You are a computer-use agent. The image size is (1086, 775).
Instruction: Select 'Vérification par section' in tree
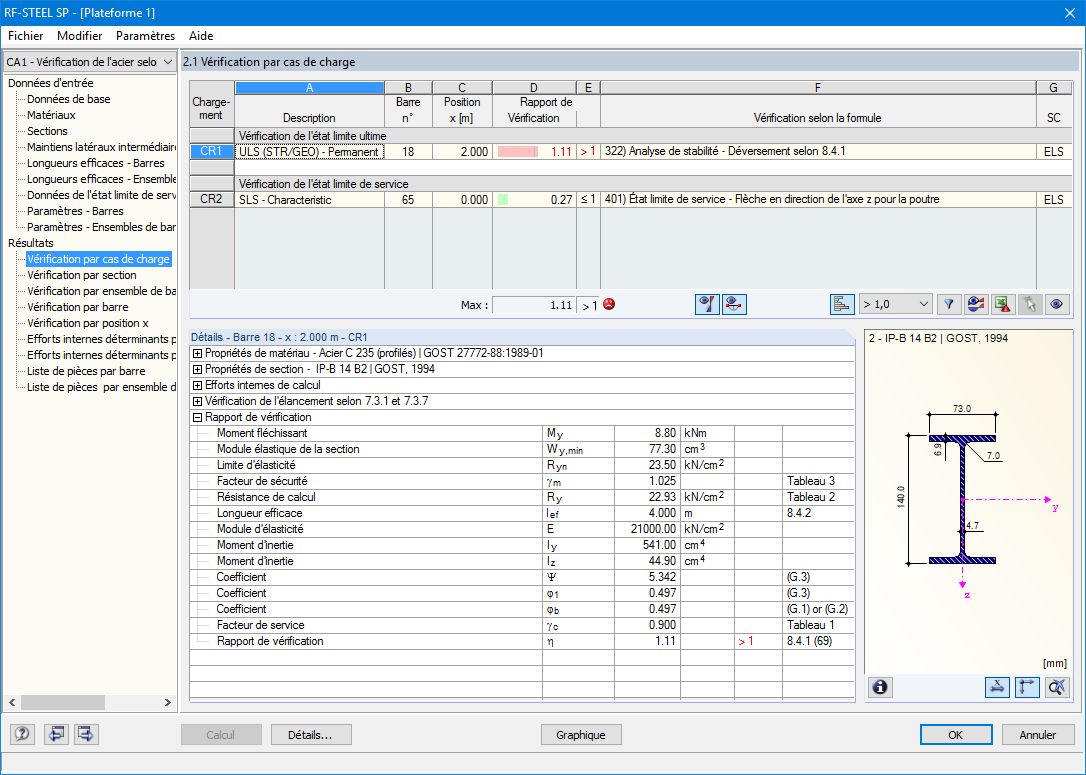point(82,275)
